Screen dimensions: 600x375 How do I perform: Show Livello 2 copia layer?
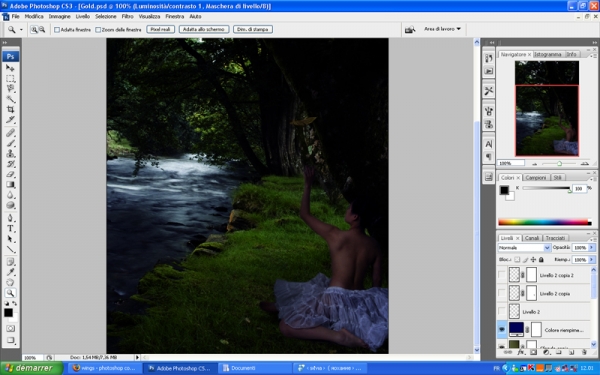pyautogui.click(x=502, y=293)
